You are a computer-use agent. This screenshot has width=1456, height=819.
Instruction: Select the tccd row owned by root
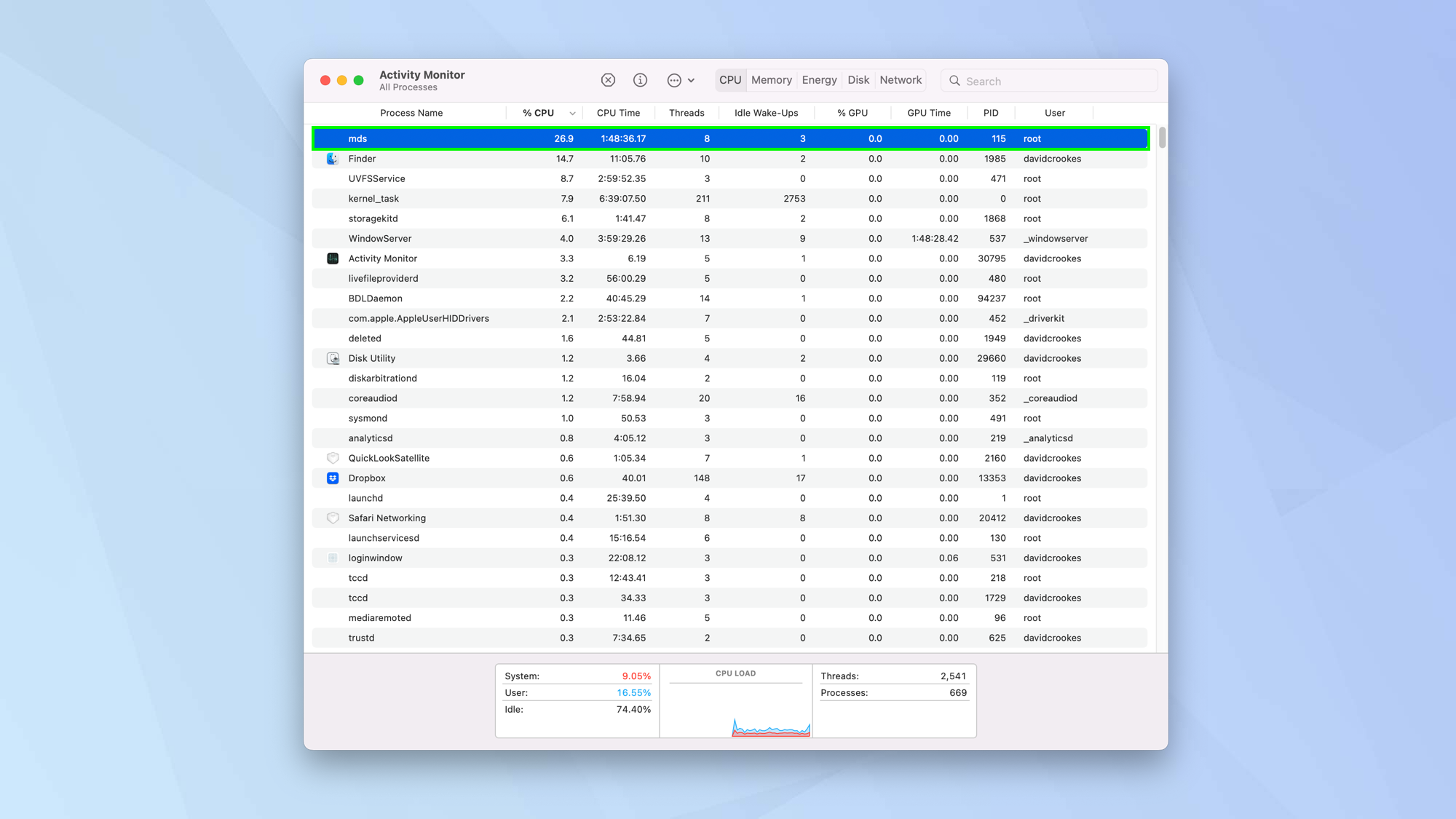tap(730, 578)
